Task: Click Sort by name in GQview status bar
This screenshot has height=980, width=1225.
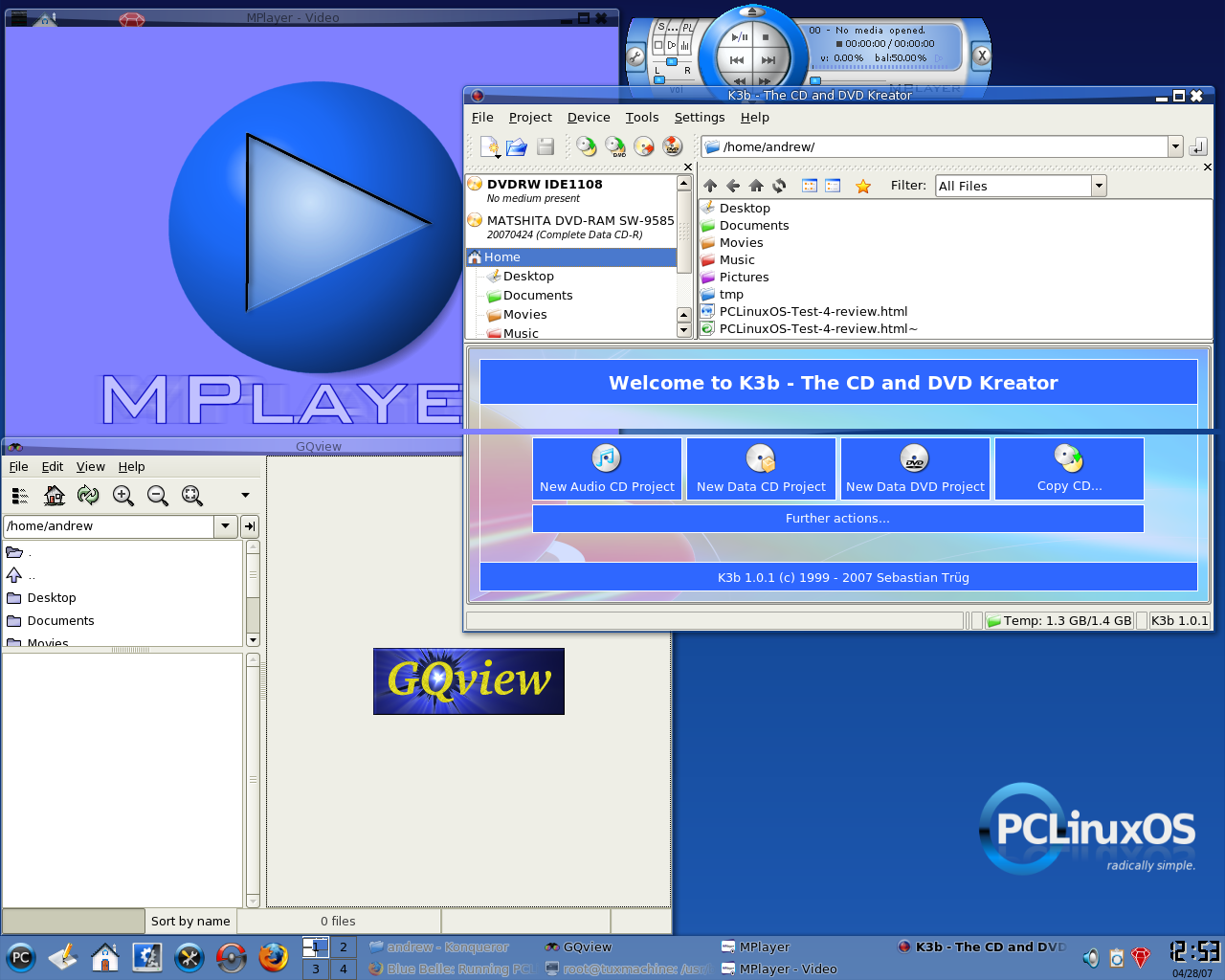Action: click(x=190, y=921)
